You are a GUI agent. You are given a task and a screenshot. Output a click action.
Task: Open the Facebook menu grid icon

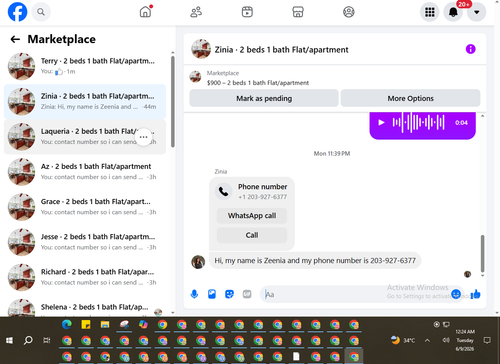point(429,12)
